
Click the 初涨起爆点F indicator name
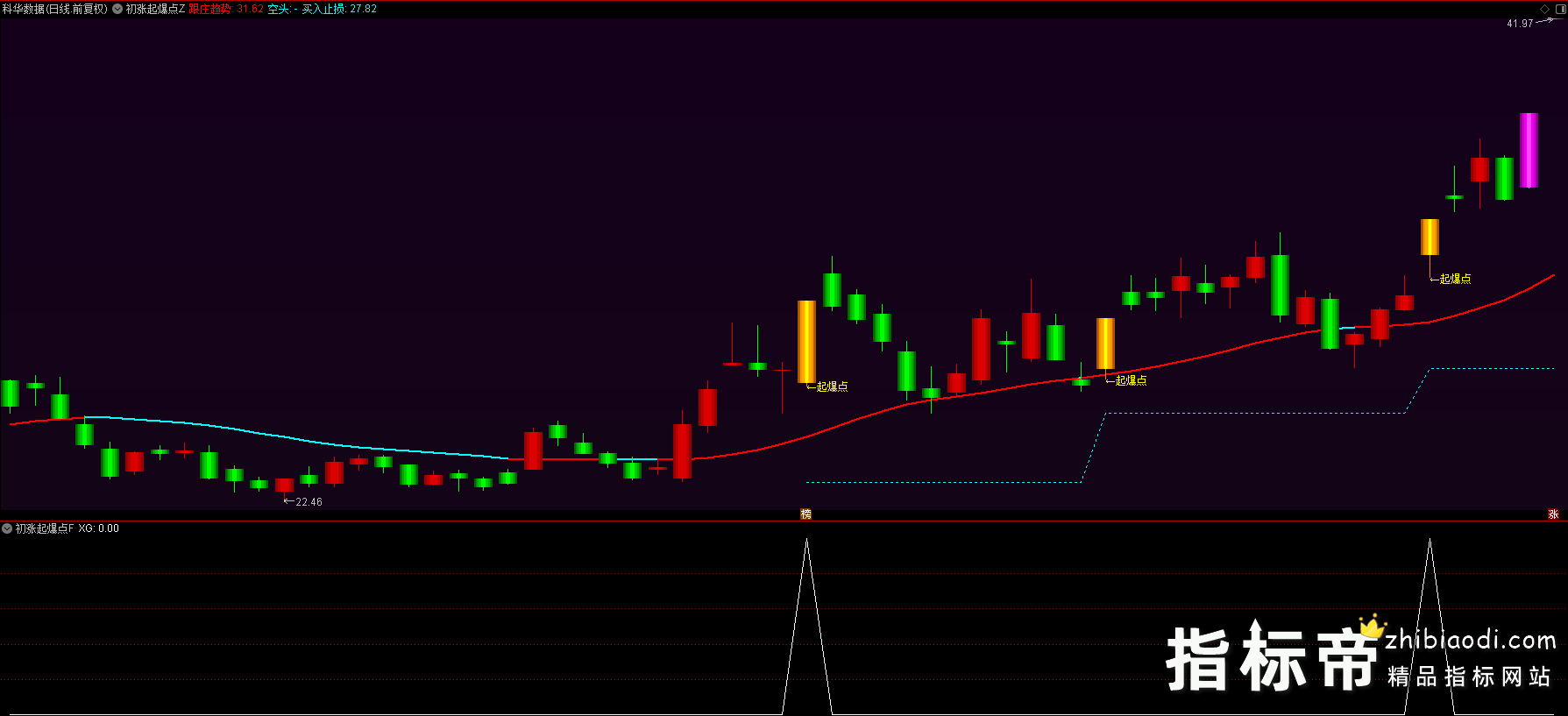tap(45, 528)
